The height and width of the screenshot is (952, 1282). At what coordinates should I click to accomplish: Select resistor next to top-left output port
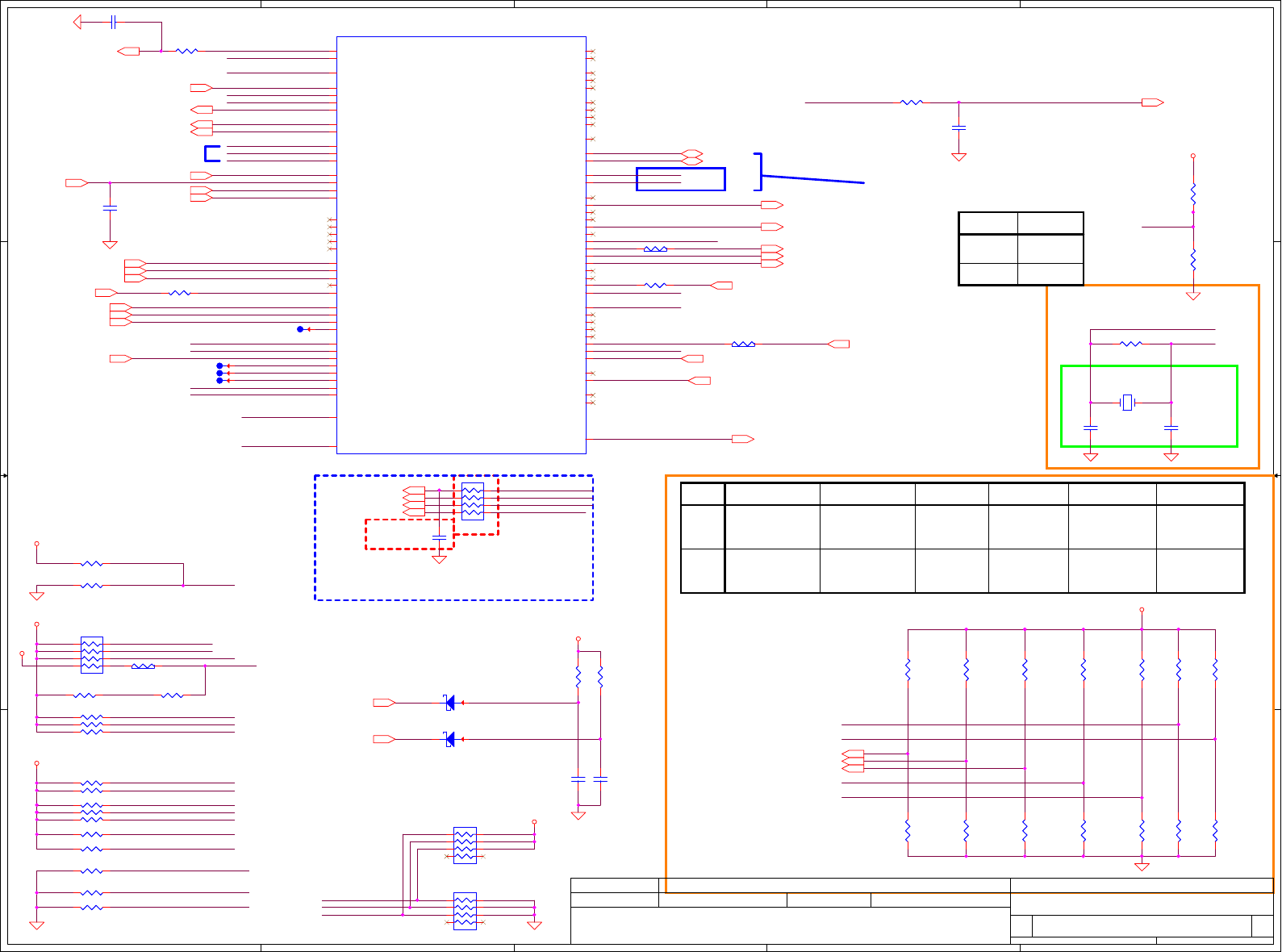point(186,51)
